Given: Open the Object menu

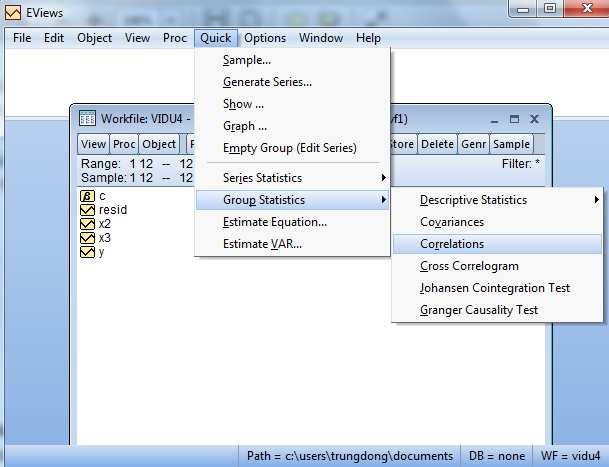Looking at the screenshot, I should coord(94,38).
